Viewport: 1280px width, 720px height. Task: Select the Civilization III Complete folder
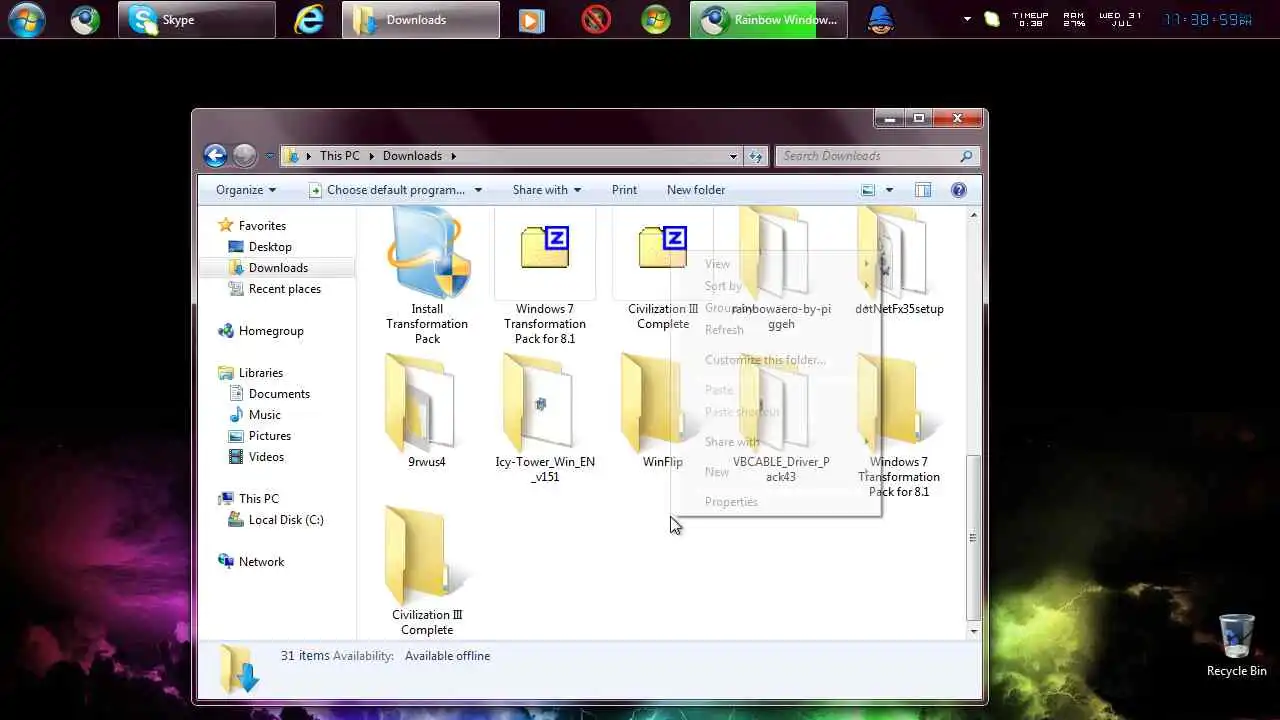point(427,571)
